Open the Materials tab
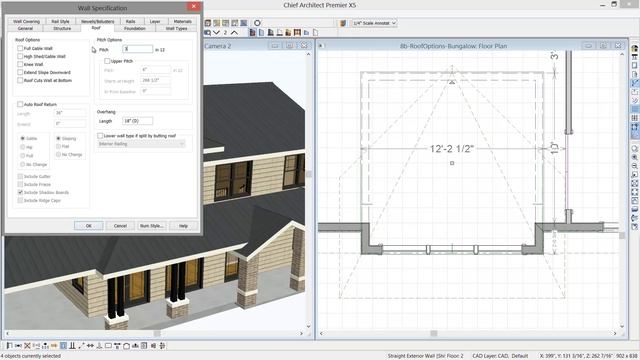This screenshot has height=360, width=640. click(182, 21)
